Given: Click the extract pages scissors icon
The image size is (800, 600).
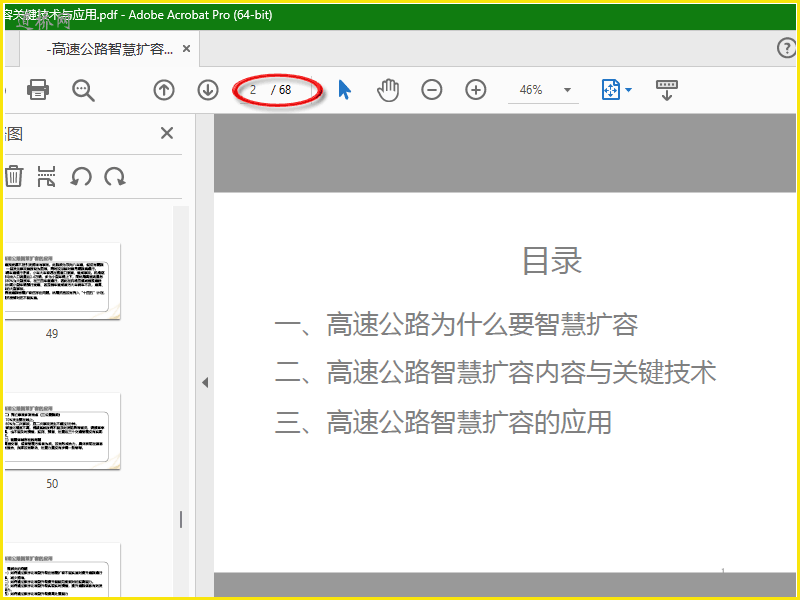Looking at the screenshot, I should (46, 177).
